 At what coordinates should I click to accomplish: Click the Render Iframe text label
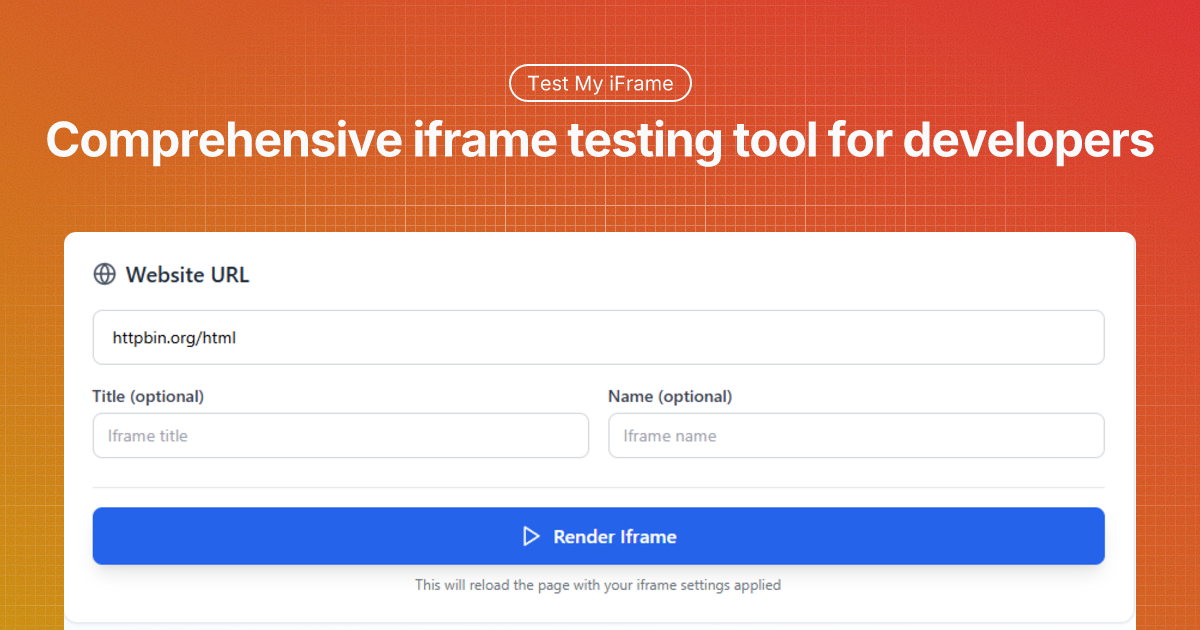pos(614,537)
